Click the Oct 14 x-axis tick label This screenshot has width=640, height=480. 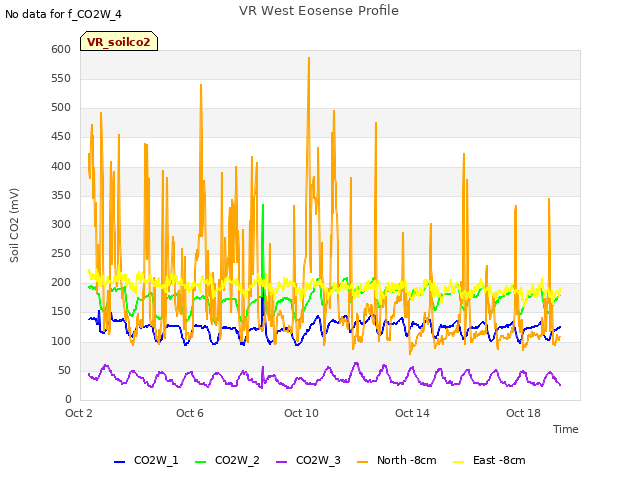coord(412,413)
